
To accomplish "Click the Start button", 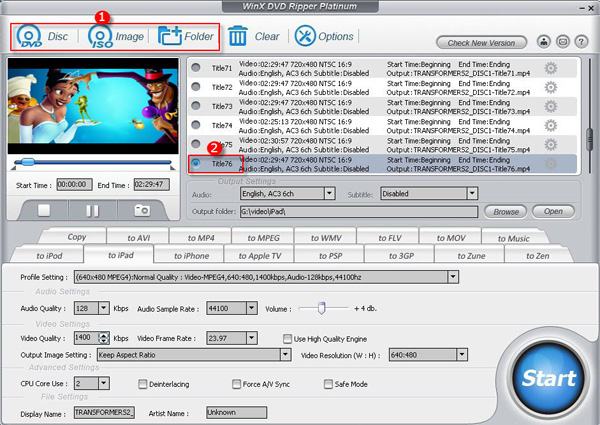I will pyautogui.click(x=548, y=378).
